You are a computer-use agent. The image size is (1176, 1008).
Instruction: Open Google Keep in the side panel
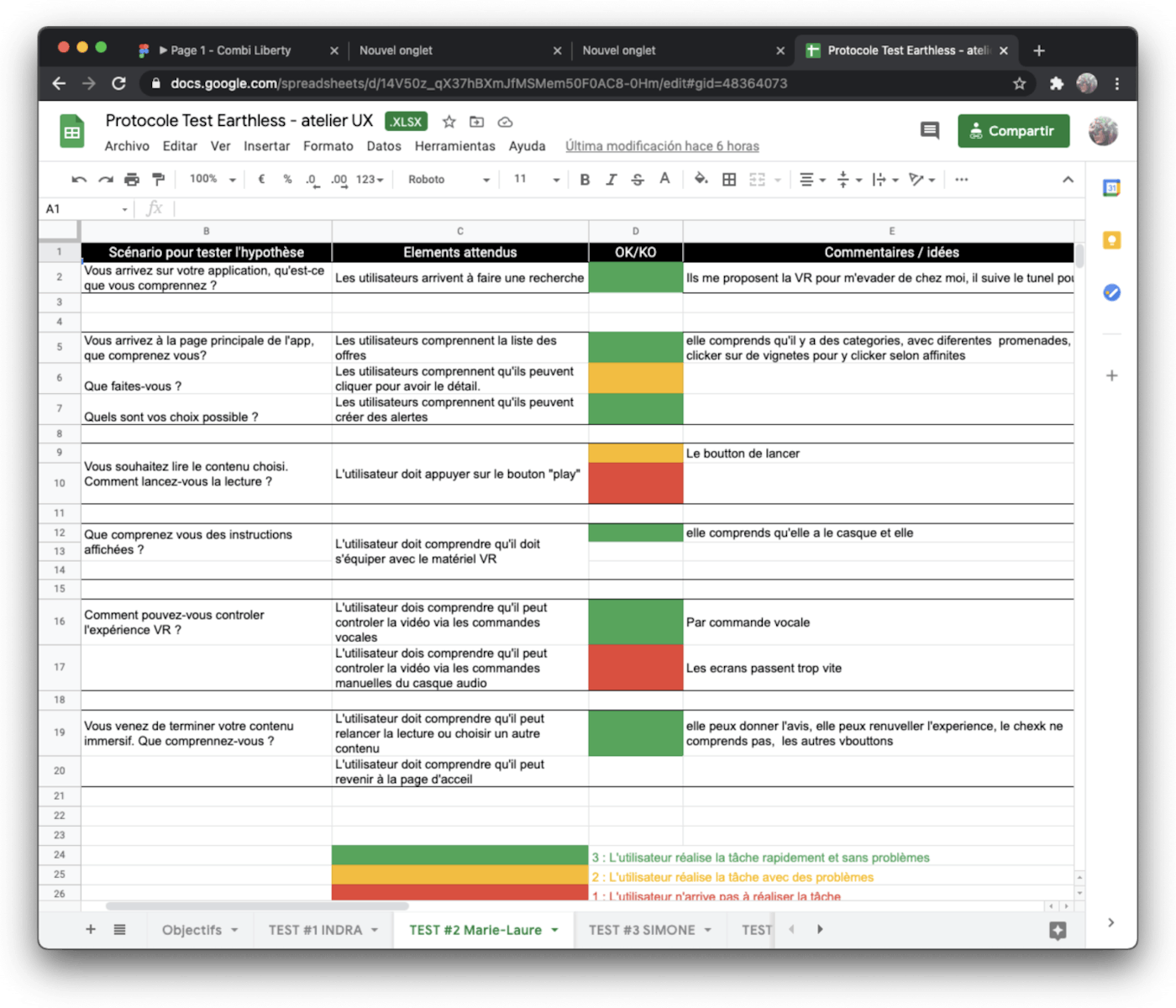coord(1111,240)
